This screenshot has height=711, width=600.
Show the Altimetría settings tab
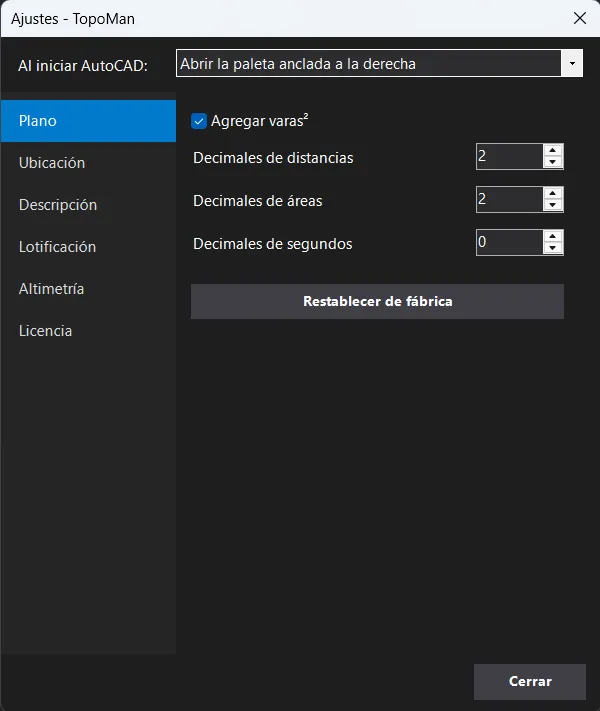(x=88, y=289)
